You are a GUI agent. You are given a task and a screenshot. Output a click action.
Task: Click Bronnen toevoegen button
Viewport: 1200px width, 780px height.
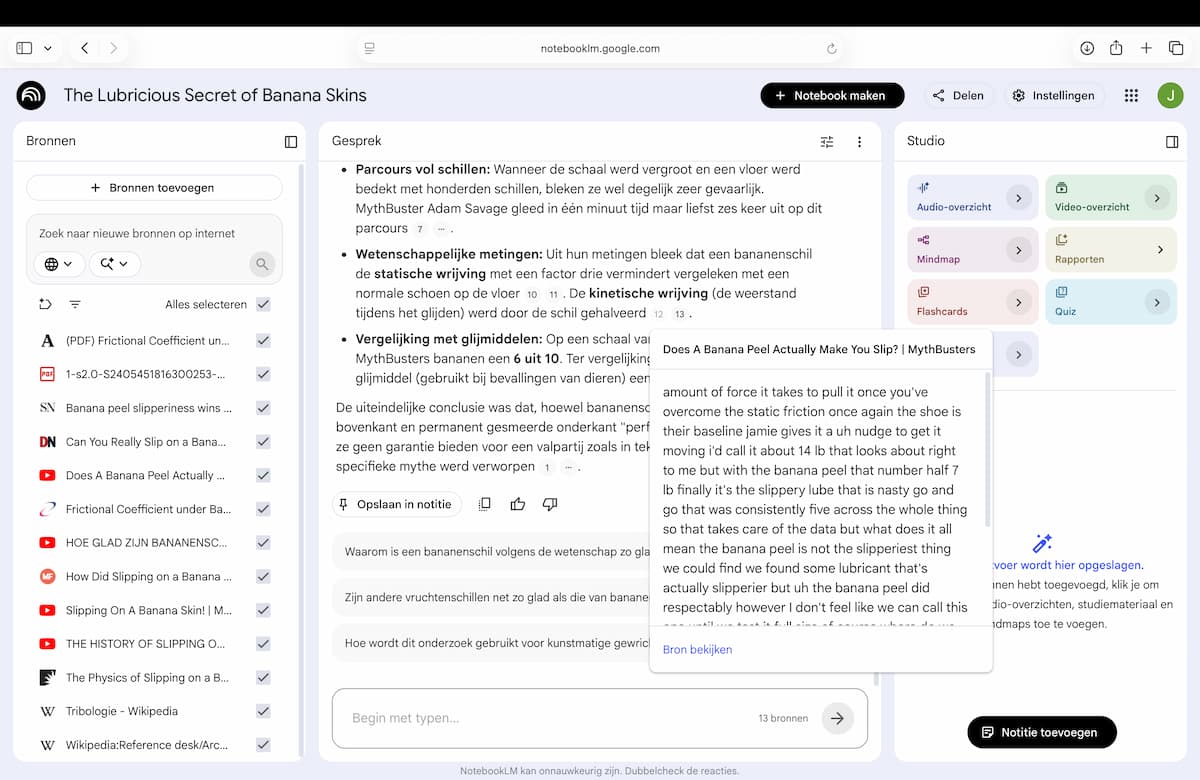click(x=154, y=188)
